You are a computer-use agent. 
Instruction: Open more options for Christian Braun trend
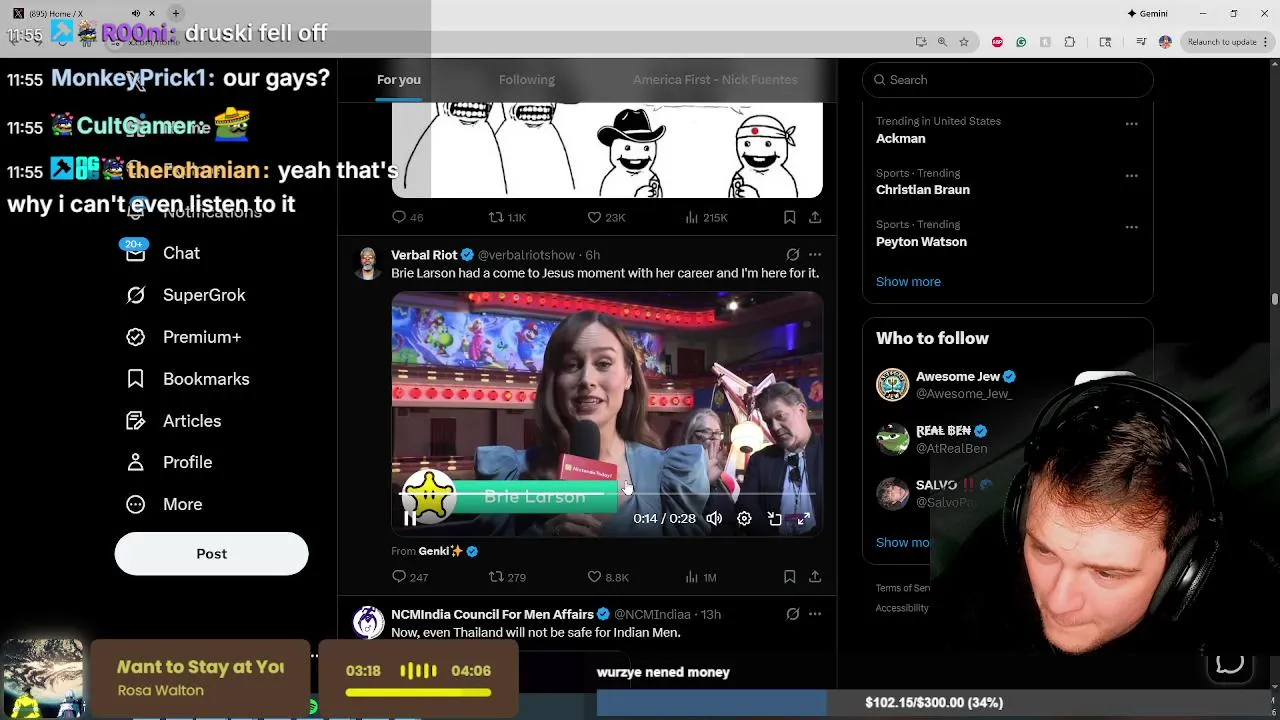click(1132, 176)
